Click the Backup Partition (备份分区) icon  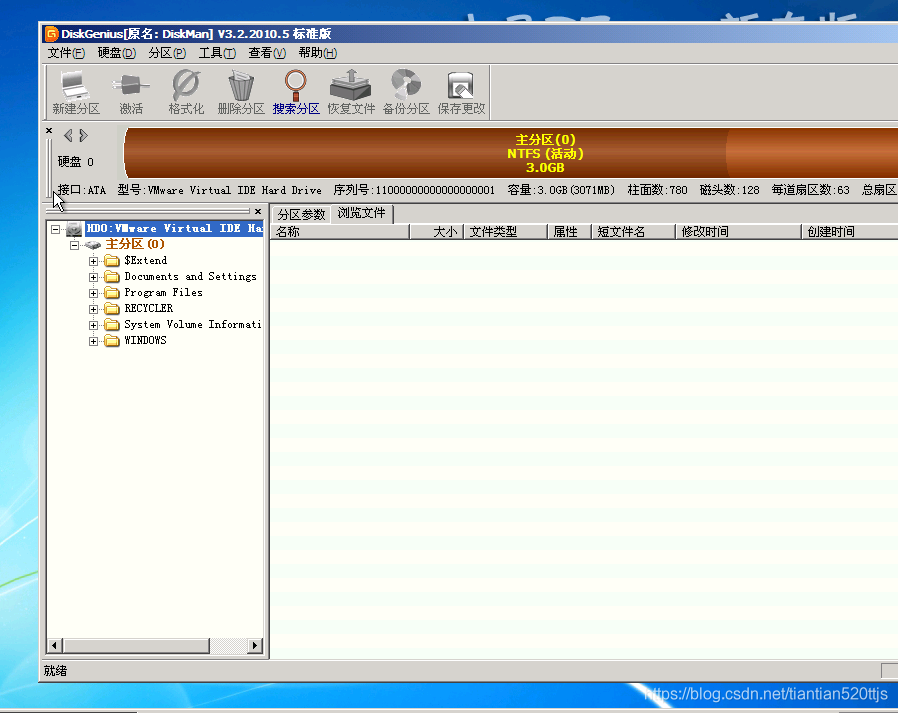coord(406,93)
